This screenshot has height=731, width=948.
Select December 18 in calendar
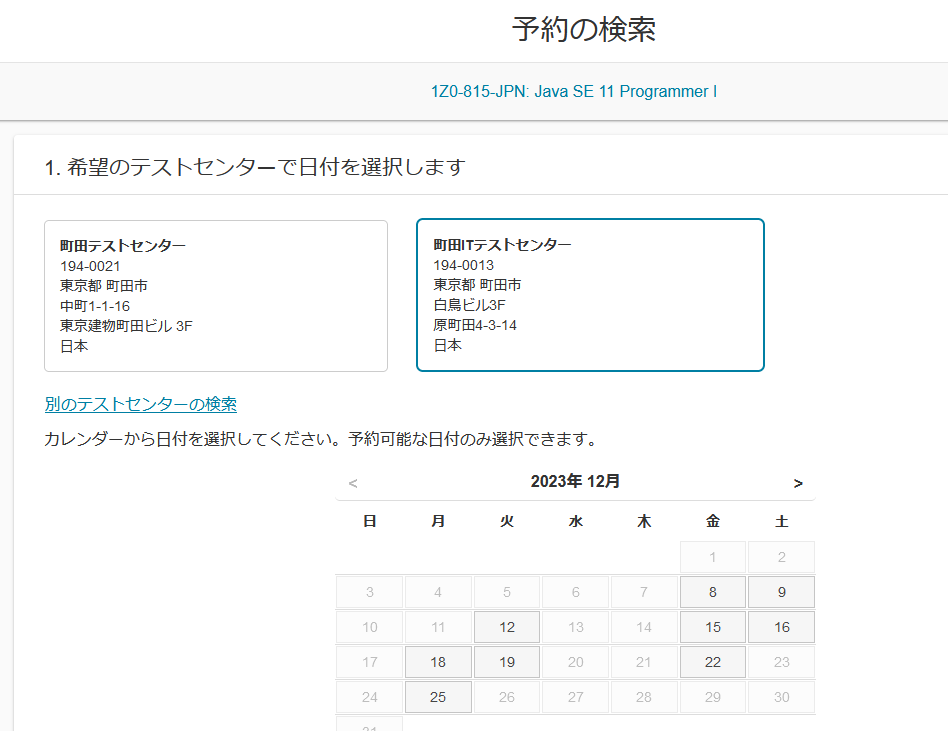coord(438,662)
